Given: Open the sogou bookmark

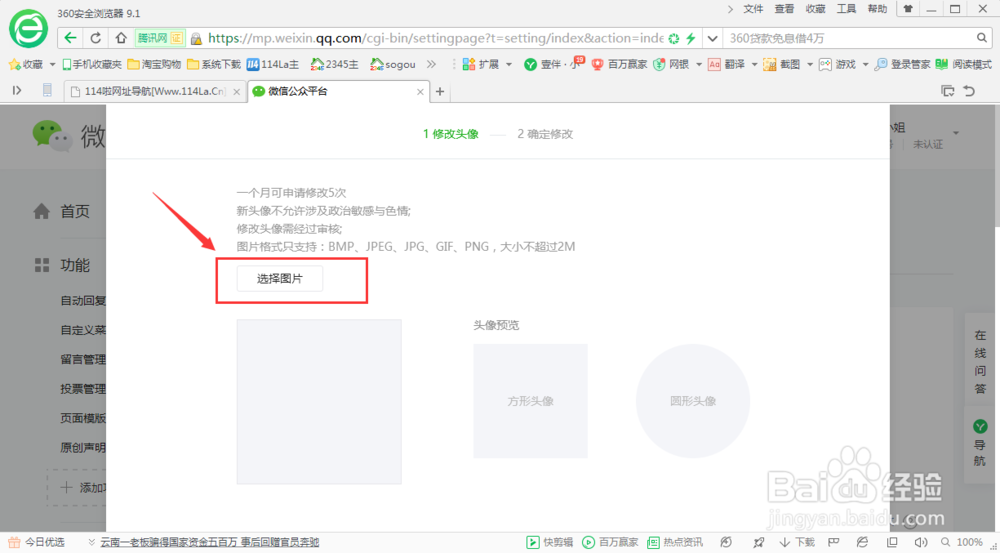Looking at the screenshot, I should [x=392, y=64].
